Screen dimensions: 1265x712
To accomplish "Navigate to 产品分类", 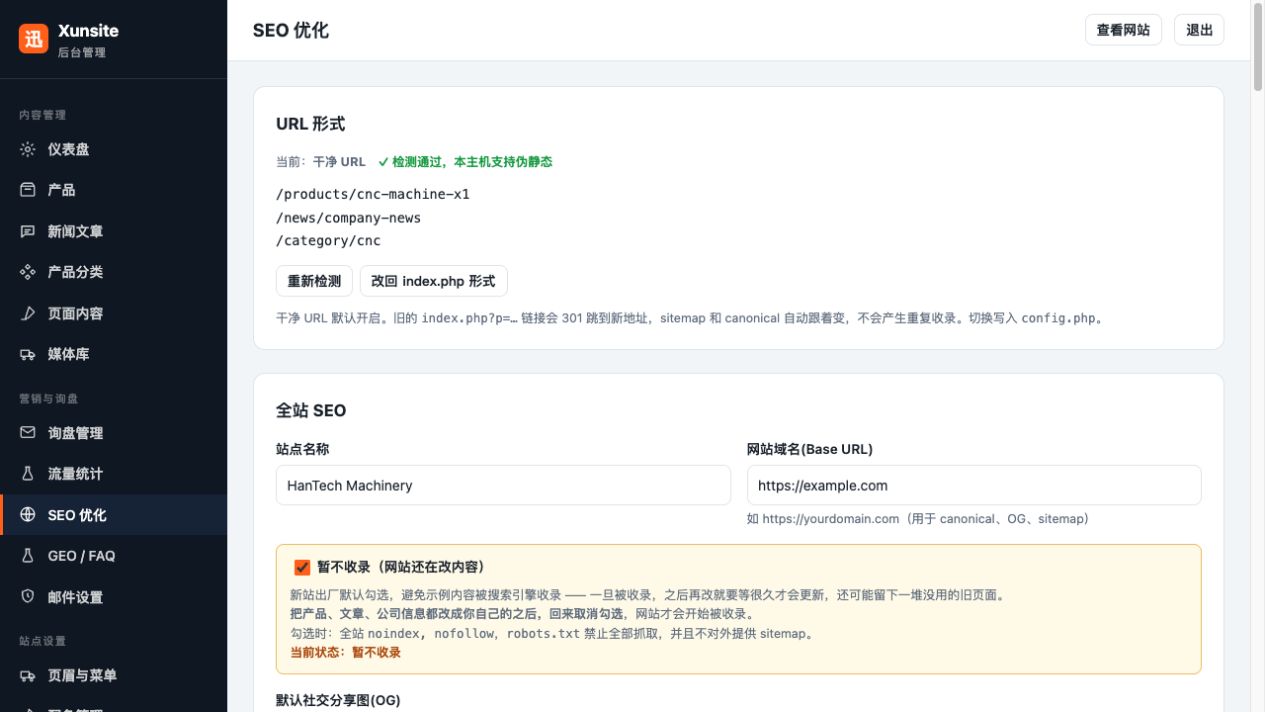I will (x=113, y=272).
